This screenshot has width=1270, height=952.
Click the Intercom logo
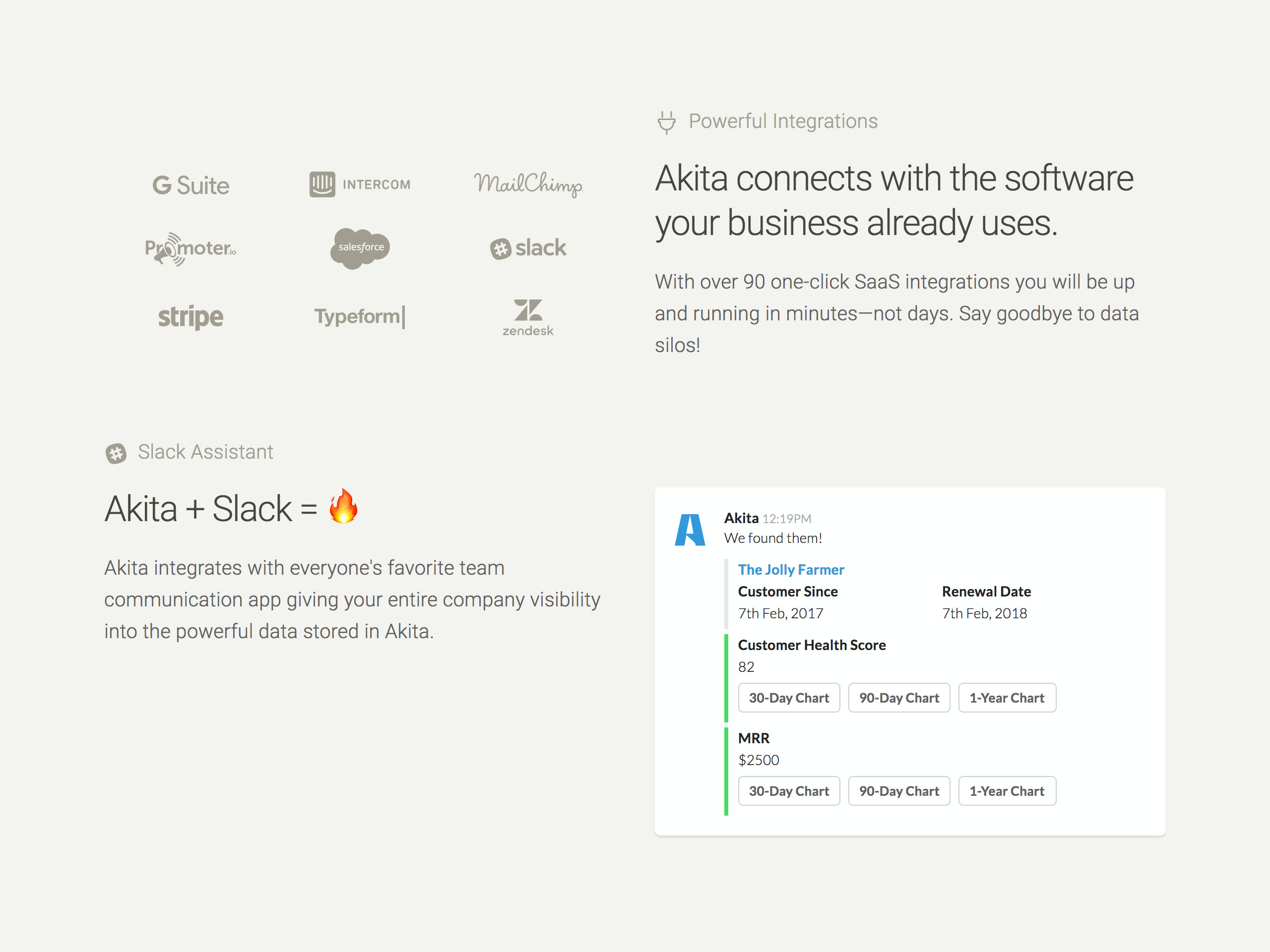(x=360, y=184)
